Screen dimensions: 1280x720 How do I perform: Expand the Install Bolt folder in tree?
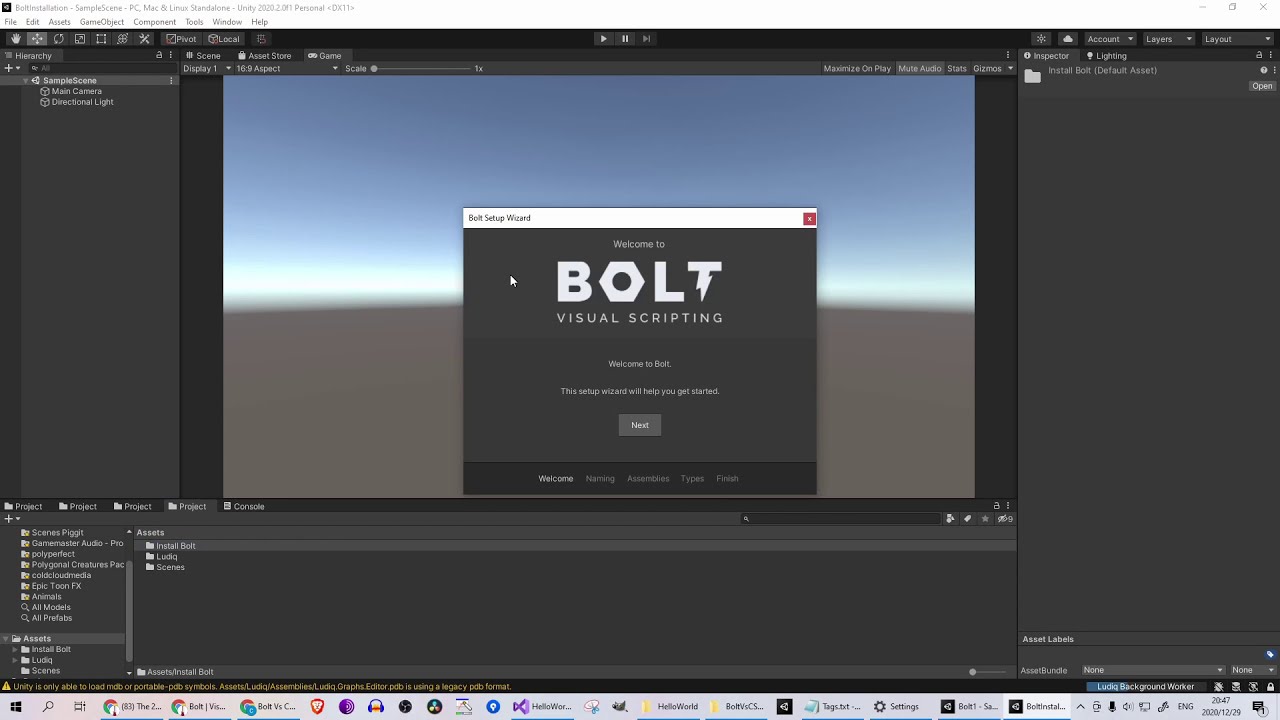pyautogui.click(x=15, y=650)
